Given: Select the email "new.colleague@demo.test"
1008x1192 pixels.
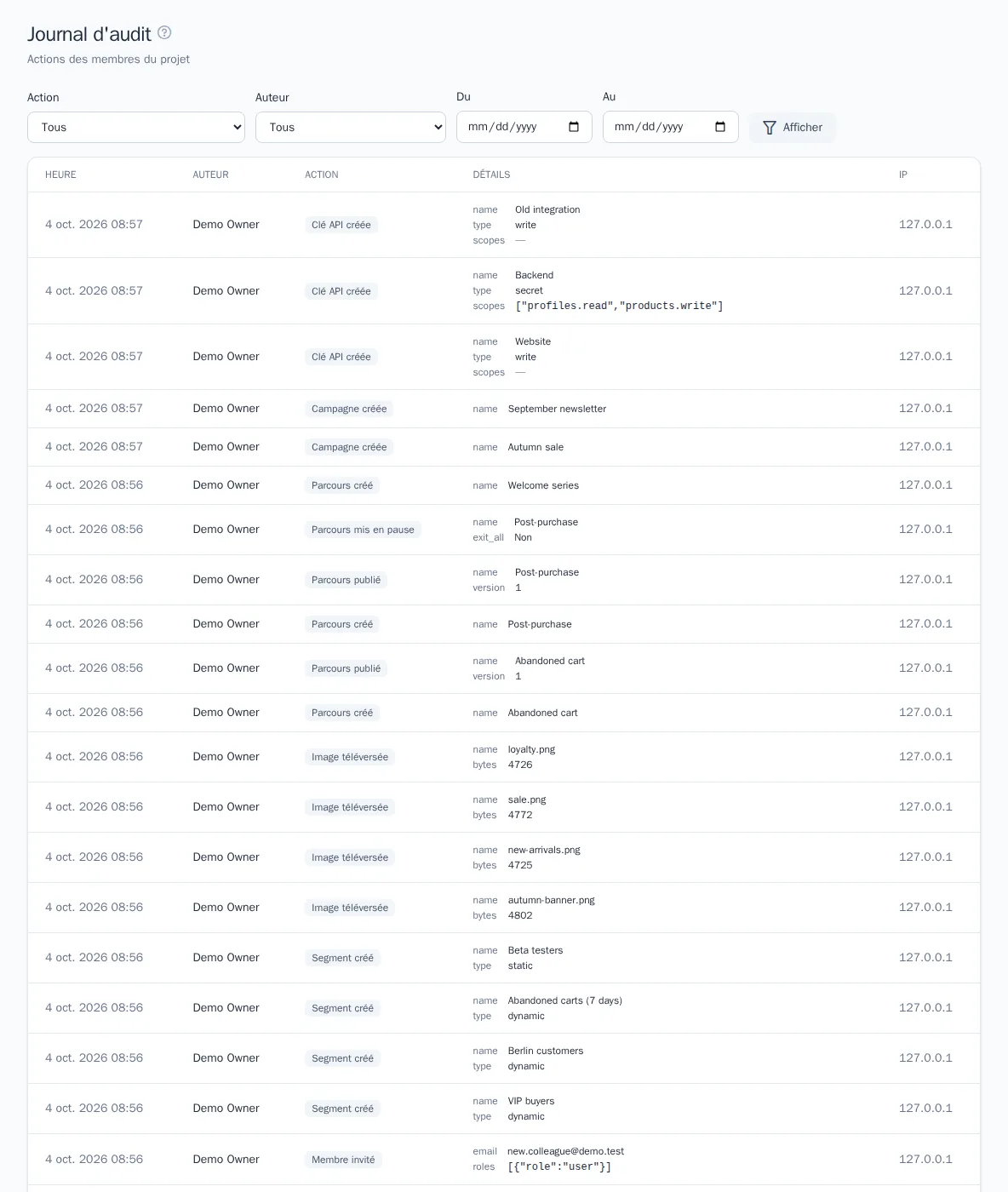Looking at the screenshot, I should (x=565, y=1151).
